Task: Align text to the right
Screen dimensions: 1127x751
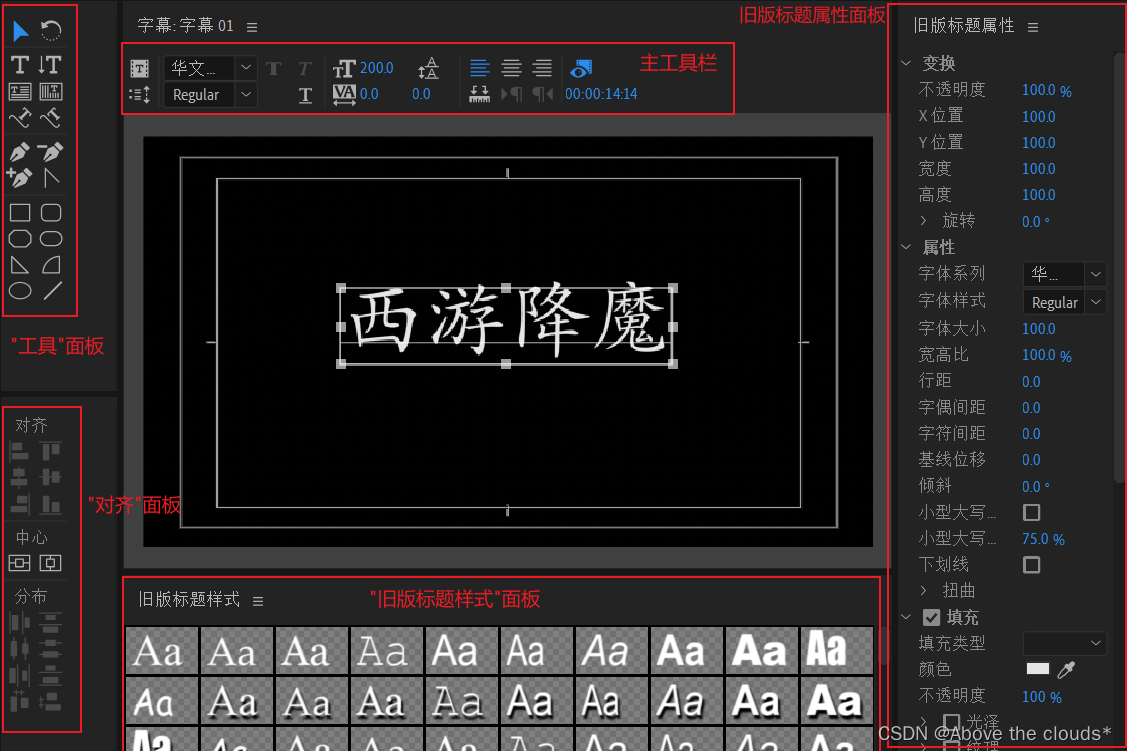Action: [x=542, y=68]
